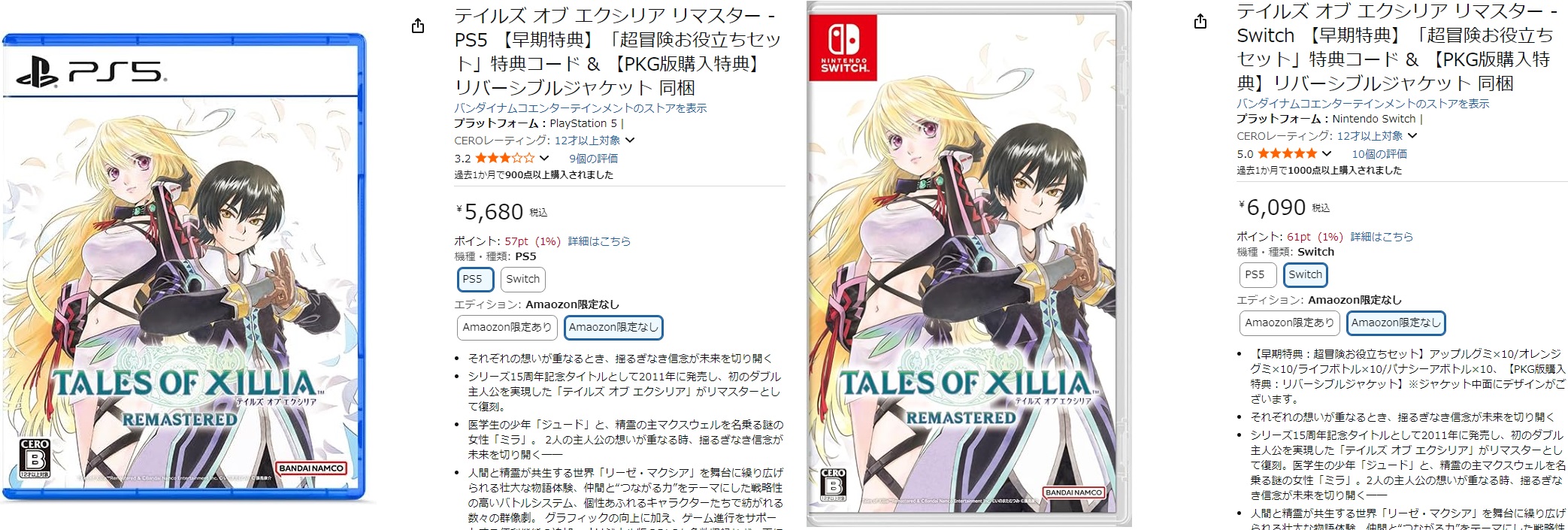
Task: Expand the CERO rating dropdown for Switch
Action: (1412, 136)
